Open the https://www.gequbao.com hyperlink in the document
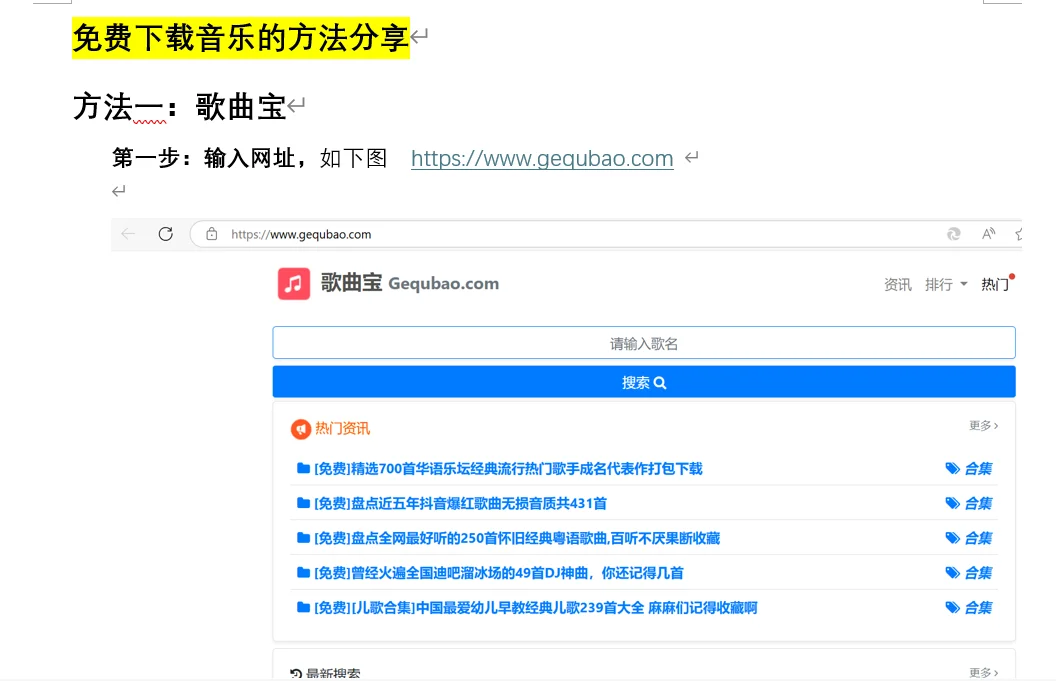Screen dimensions: 1056x681 pyautogui.click(x=542, y=158)
